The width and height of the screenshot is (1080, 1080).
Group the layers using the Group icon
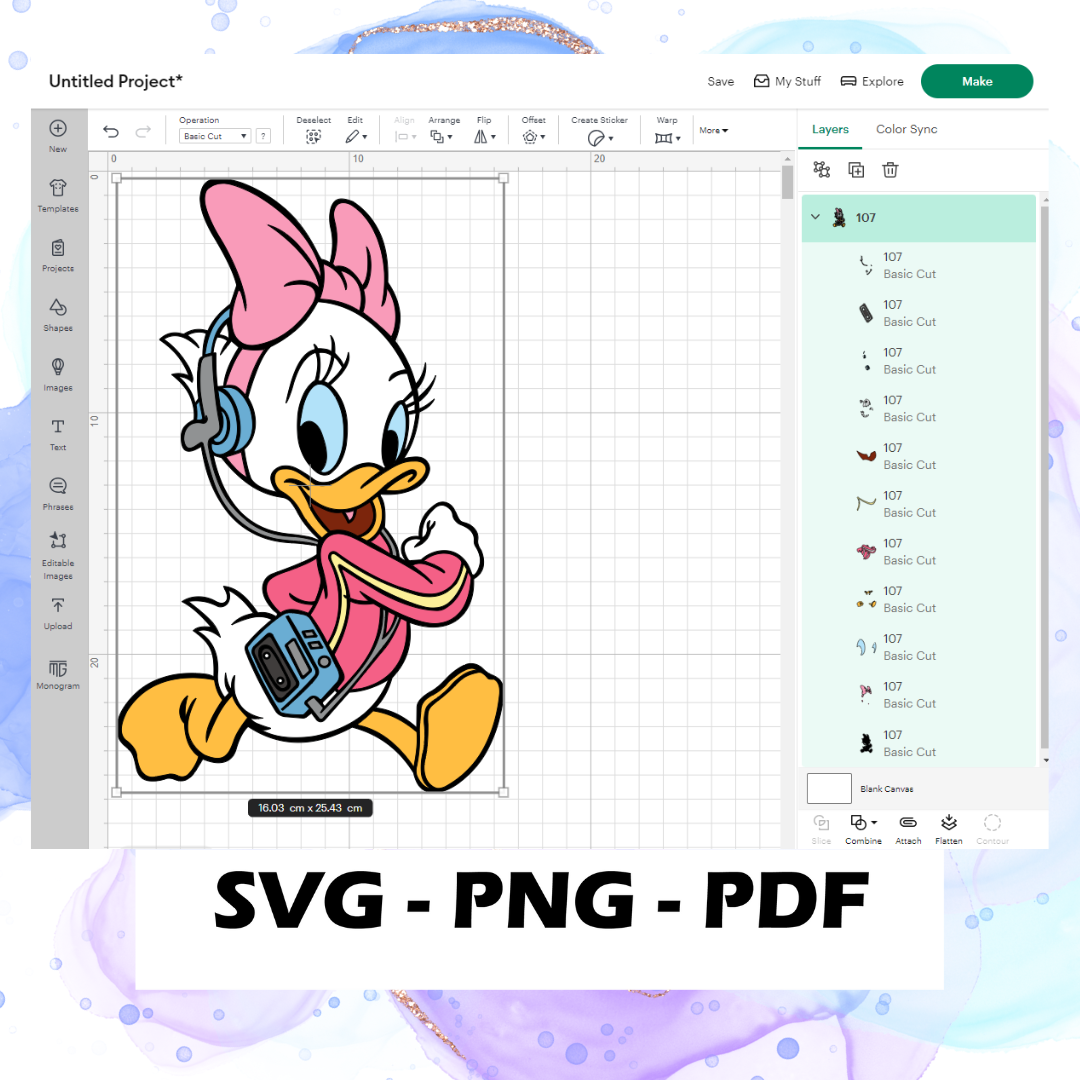click(822, 169)
